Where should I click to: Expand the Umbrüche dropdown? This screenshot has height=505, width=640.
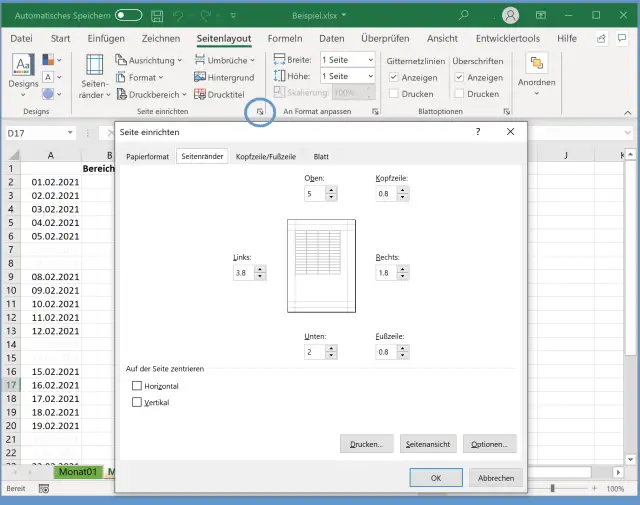pos(226,60)
